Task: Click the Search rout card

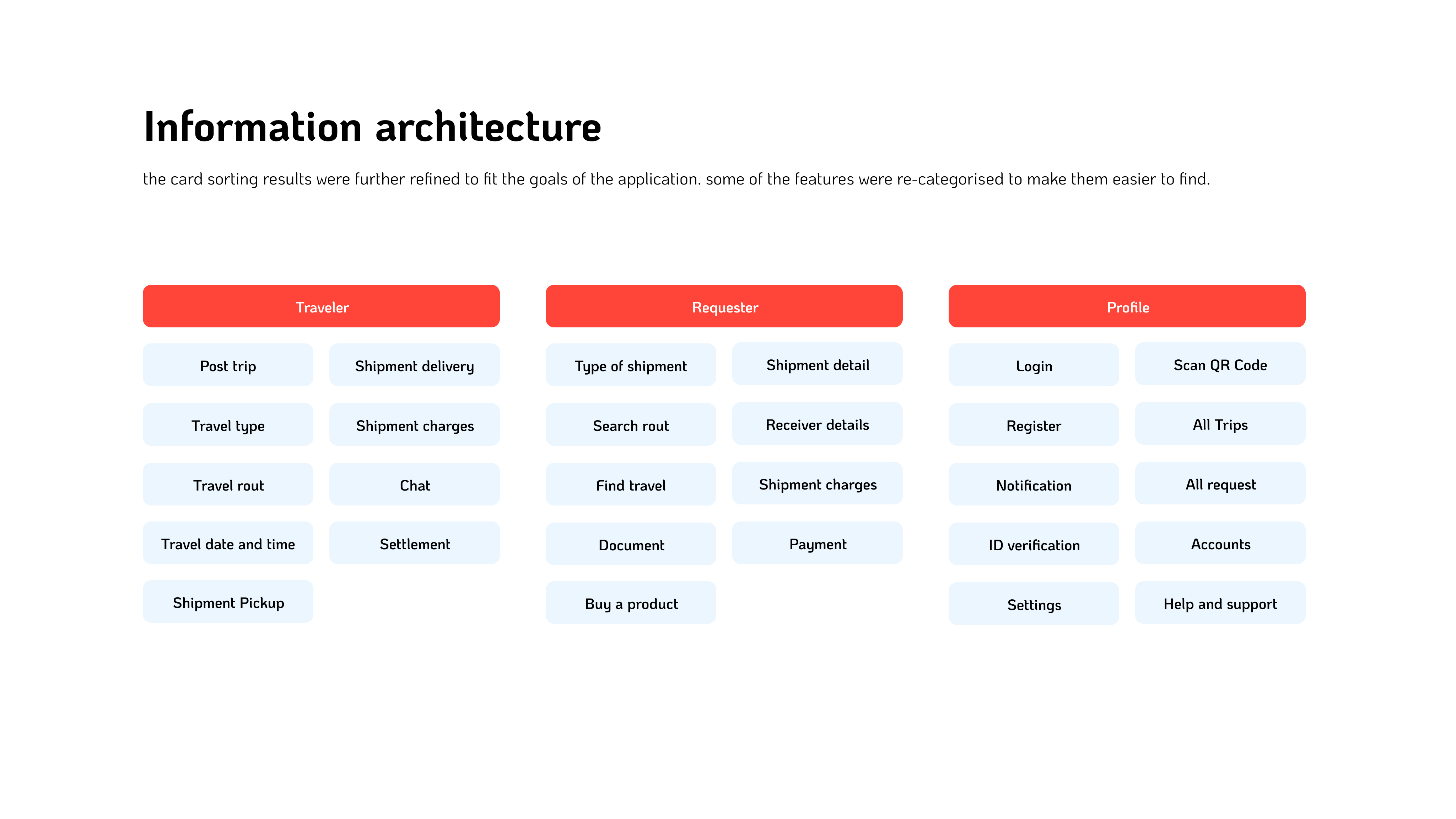Action: point(631,425)
